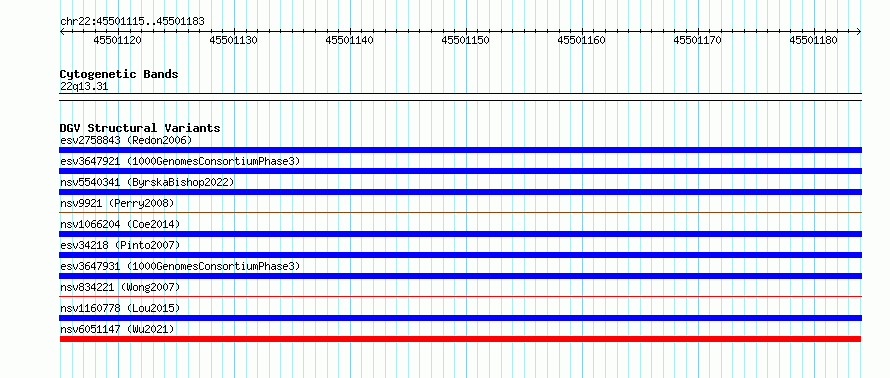Click the blue bar under nsv5540341

[x=460, y=192]
